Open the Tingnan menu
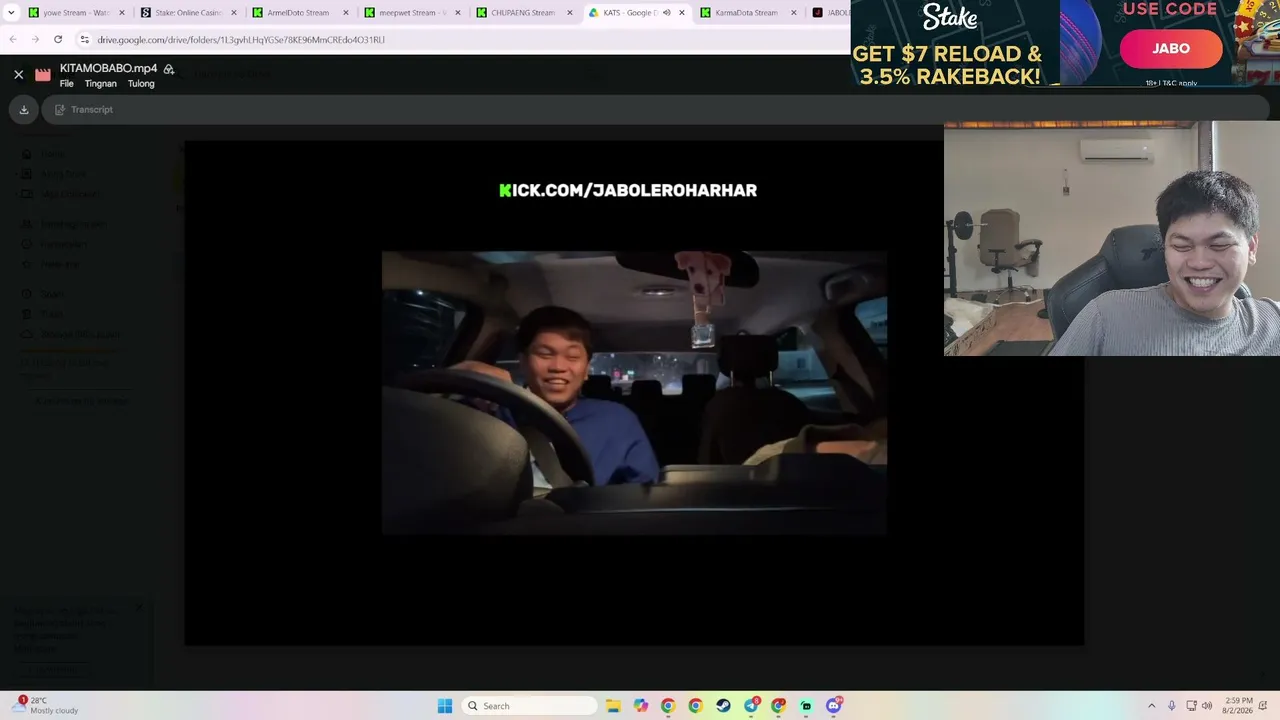Screen dimensions: 1280x720 [100, 84]
